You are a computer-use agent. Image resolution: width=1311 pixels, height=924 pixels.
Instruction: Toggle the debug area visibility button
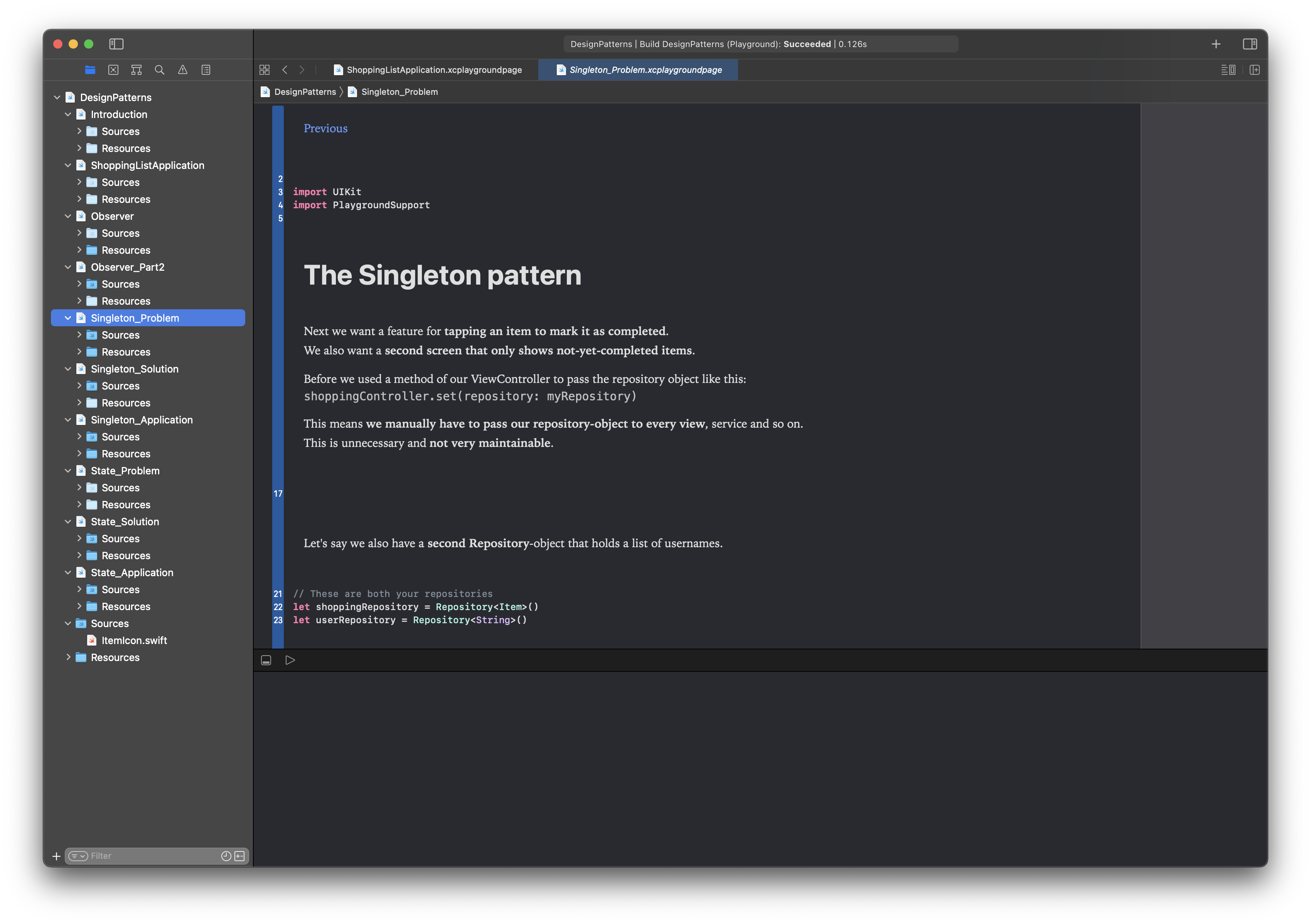pyautogui.click(x=266, y=660)
